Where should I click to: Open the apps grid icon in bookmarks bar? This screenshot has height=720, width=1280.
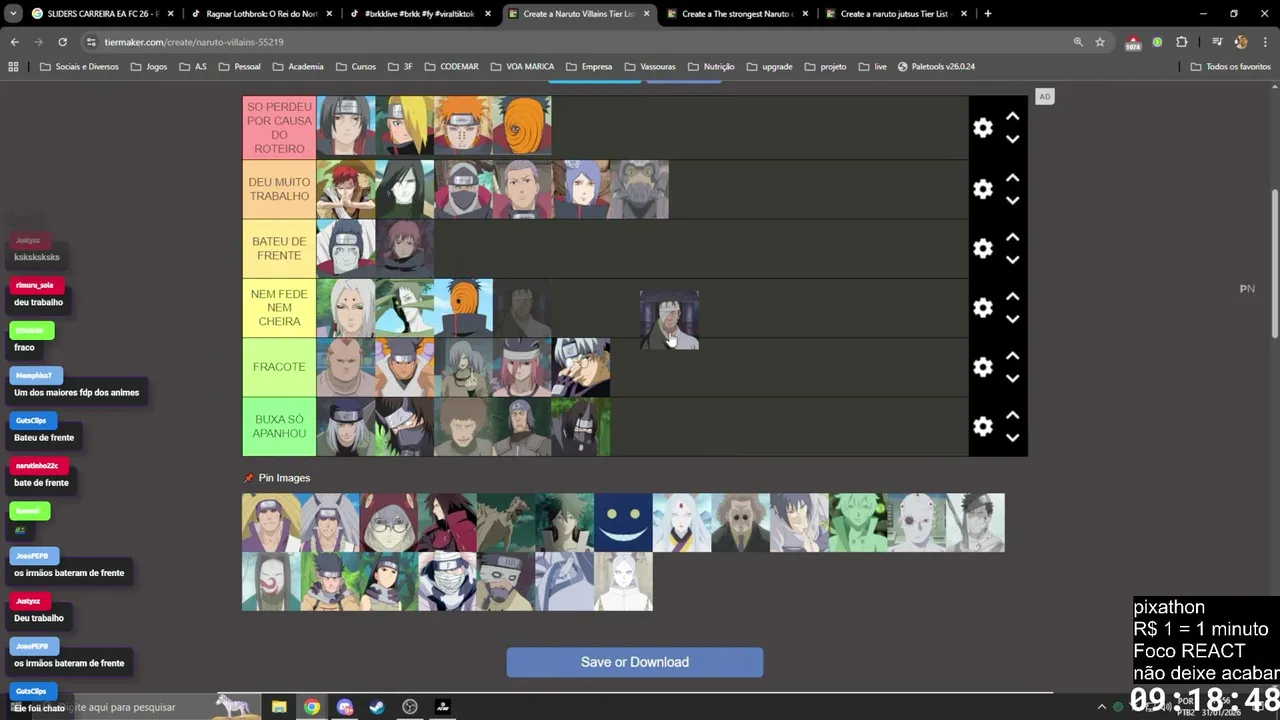click(x=13, y=67)
